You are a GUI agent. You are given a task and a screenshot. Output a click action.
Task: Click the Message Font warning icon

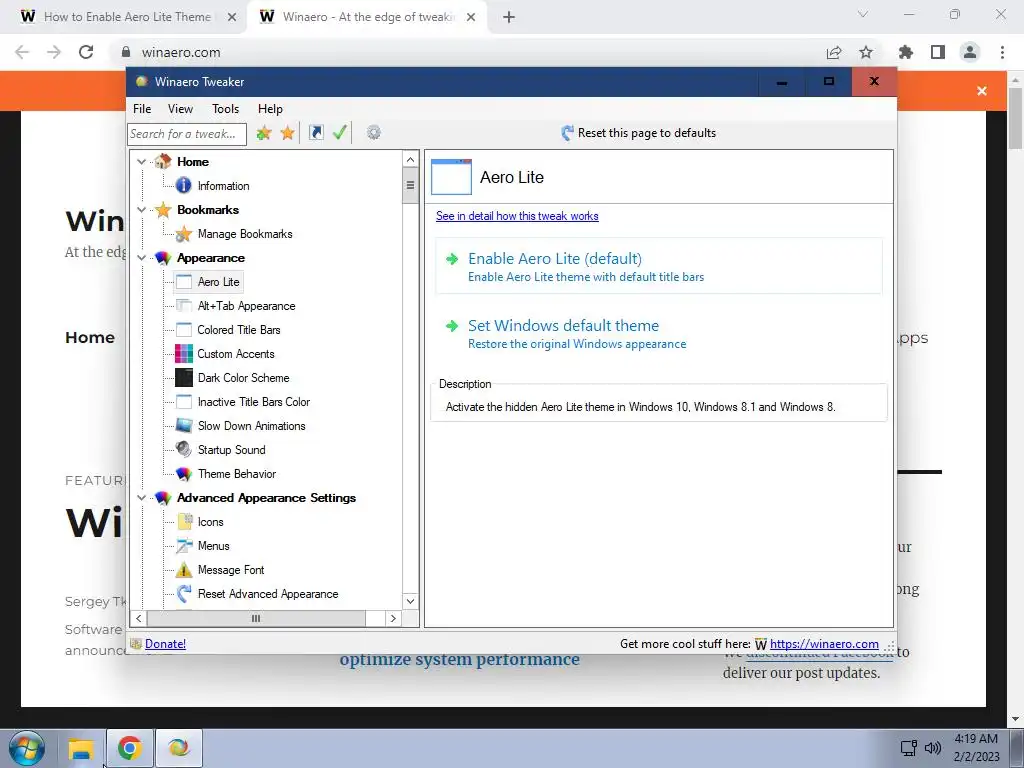click(184, 569)
